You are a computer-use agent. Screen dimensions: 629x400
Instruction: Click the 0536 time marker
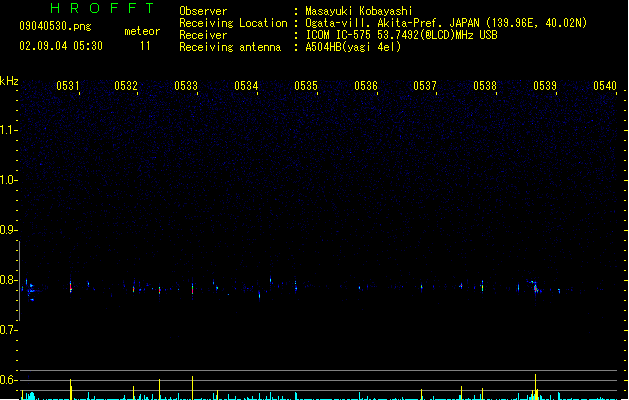point(366,86)
